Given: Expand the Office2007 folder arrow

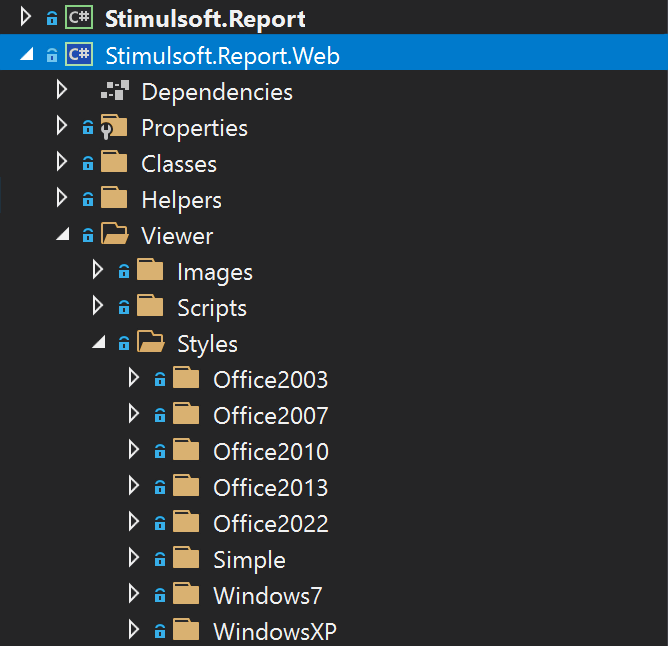Looking at the screenshot, I should click(x=134, y=414).
